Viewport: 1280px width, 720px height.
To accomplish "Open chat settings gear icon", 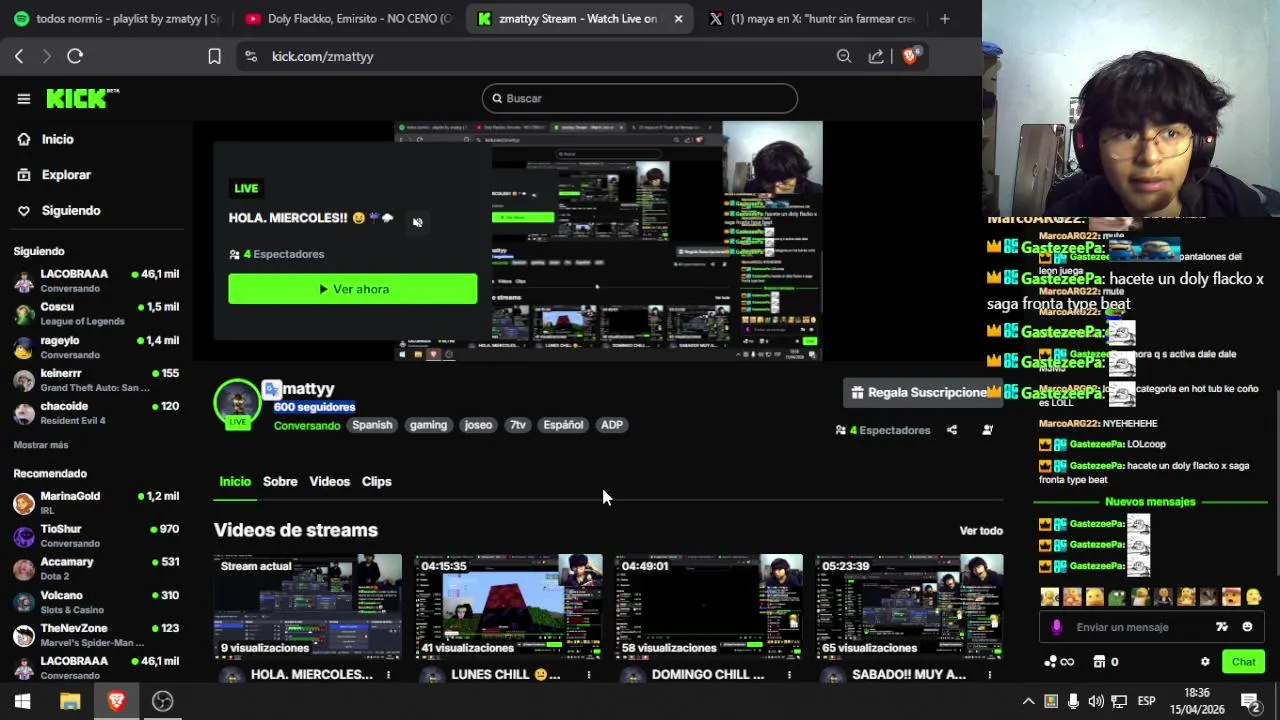I will [1205, 662].
